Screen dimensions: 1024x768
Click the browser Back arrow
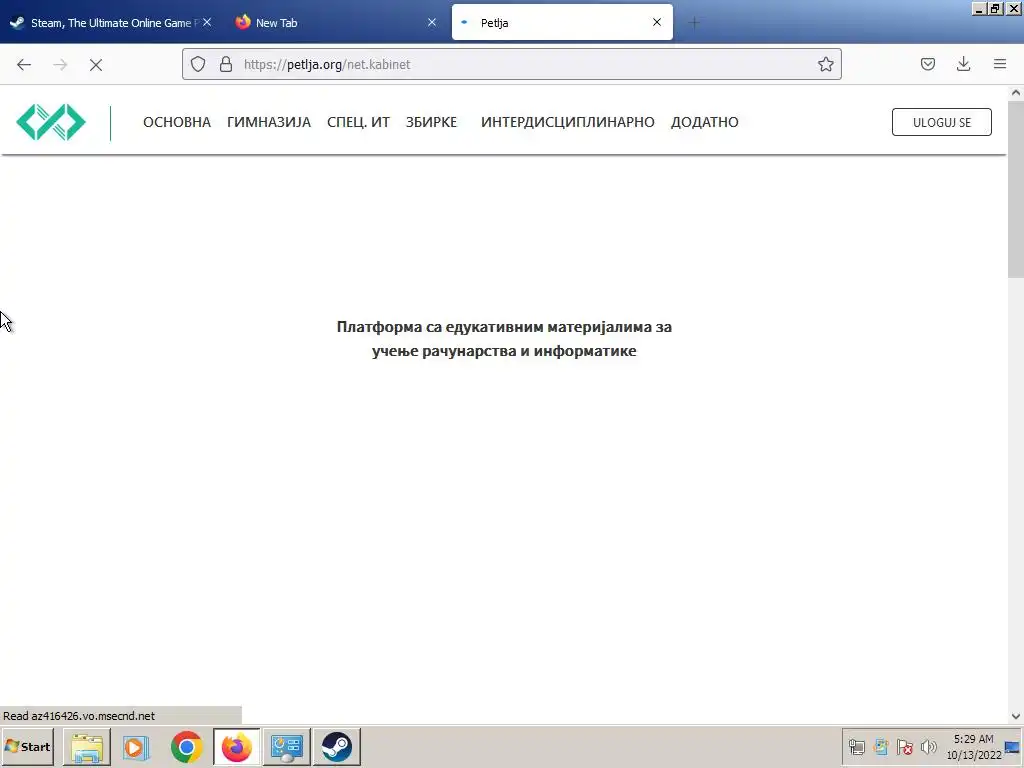[24, 64]
